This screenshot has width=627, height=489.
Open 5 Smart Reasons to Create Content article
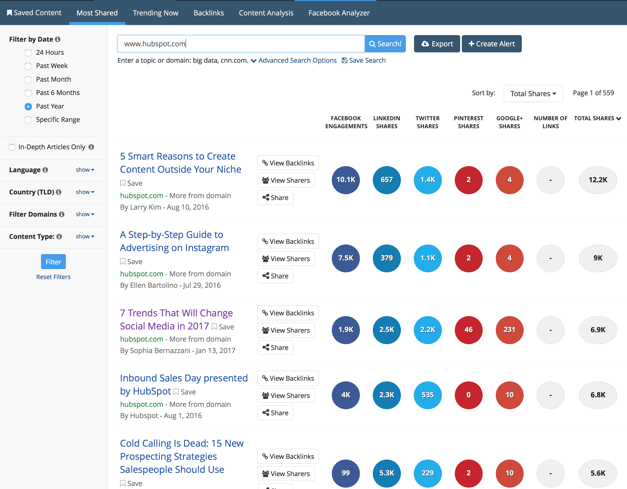pyautogui.click(x=180, y=163)
